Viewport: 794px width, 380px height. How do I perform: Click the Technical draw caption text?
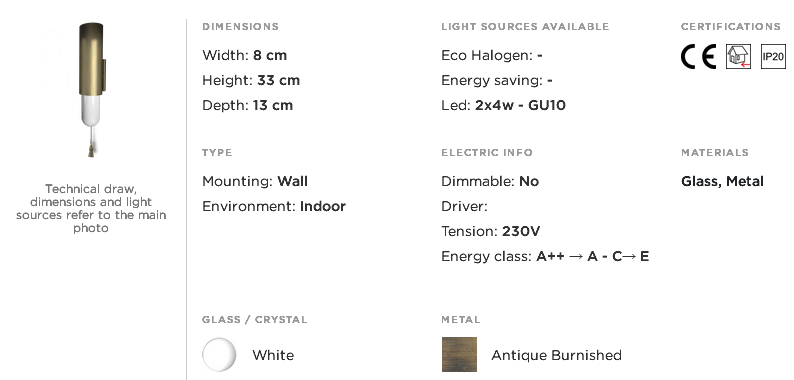point(91,208)
